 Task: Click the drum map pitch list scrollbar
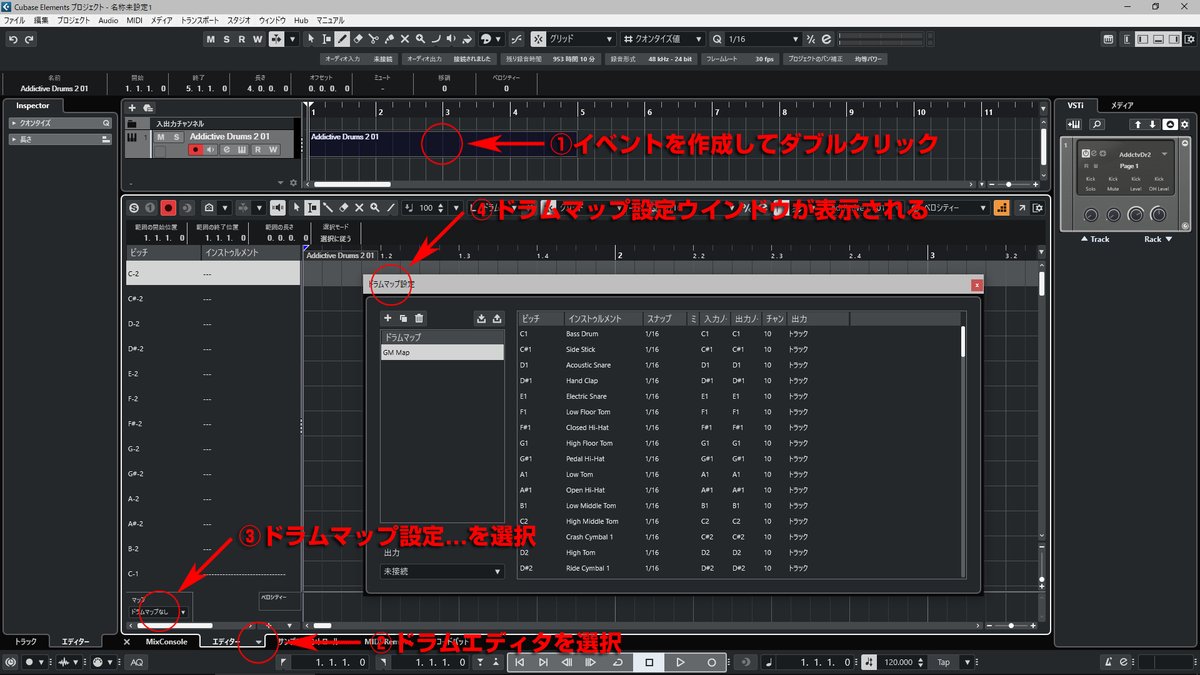click(x=964, y=340)
